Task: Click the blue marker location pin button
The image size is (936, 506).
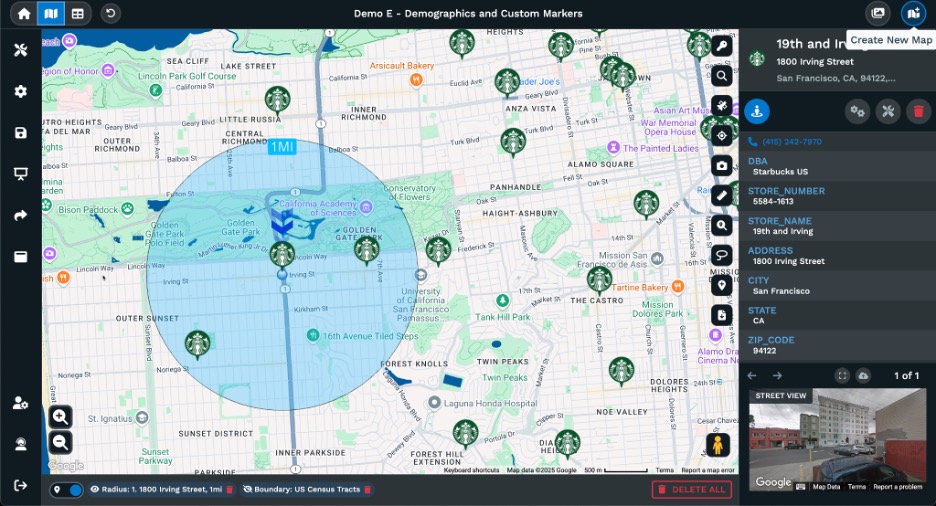Action: [x=757, y=112]
